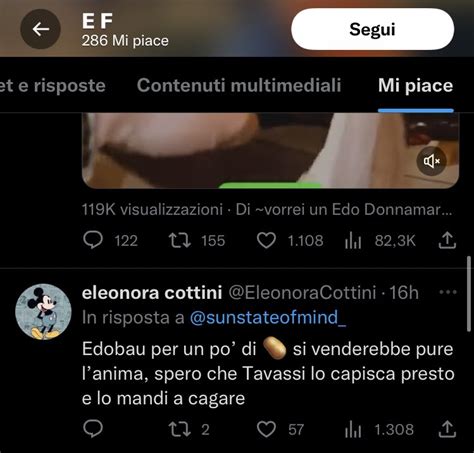Click the page scrollbar on the right
Image resolution: width=474 pixels, height=453 pixels.
(470, 294)
